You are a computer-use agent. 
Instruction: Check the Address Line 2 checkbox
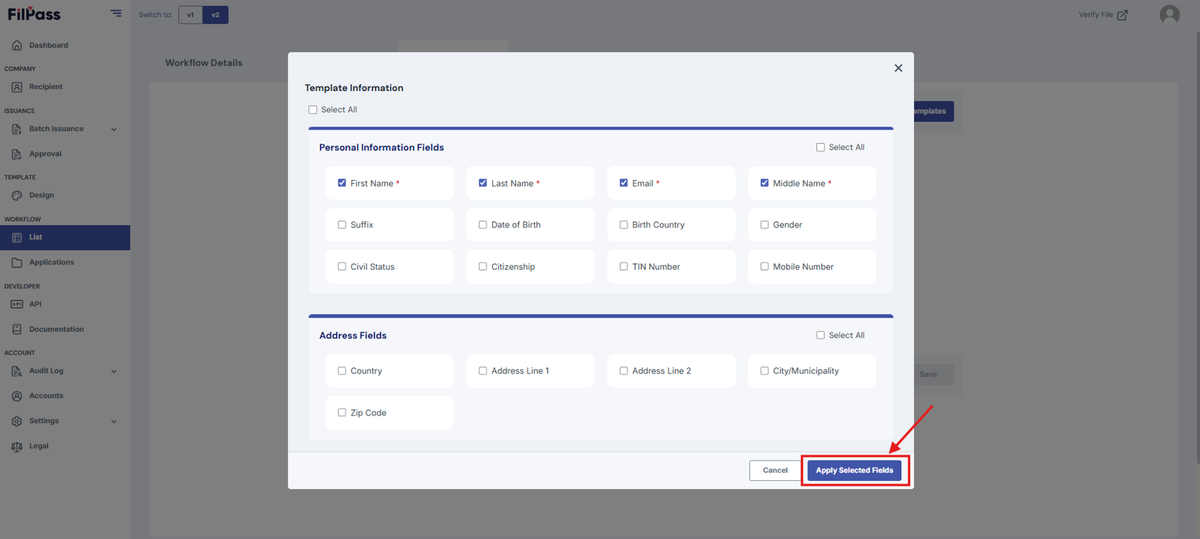624,371
